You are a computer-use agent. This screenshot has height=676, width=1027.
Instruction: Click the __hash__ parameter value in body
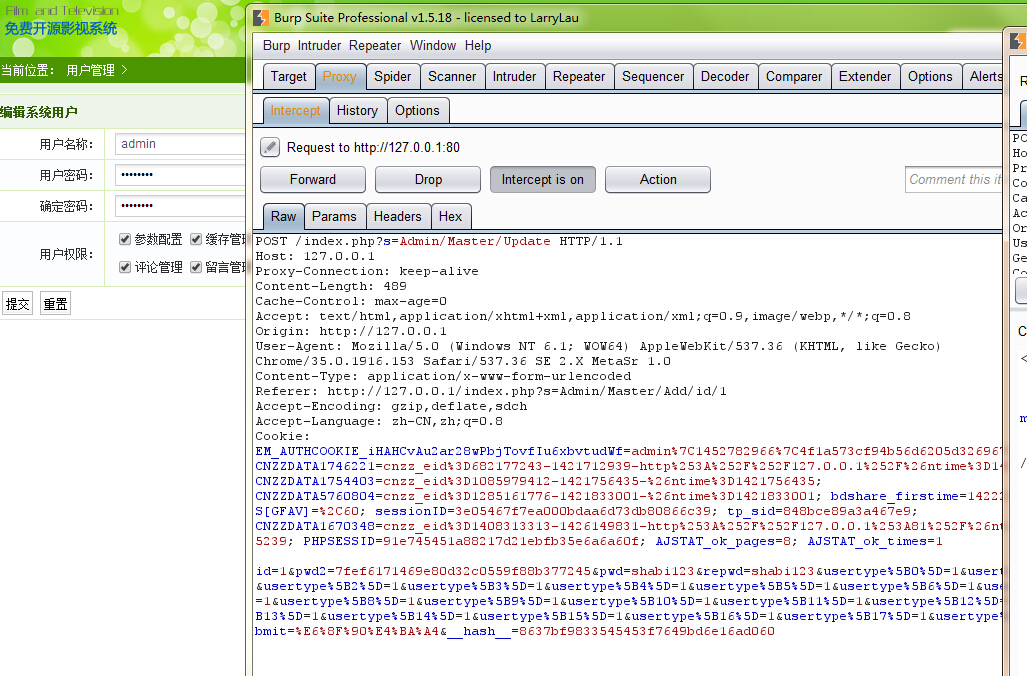[646, 631]
